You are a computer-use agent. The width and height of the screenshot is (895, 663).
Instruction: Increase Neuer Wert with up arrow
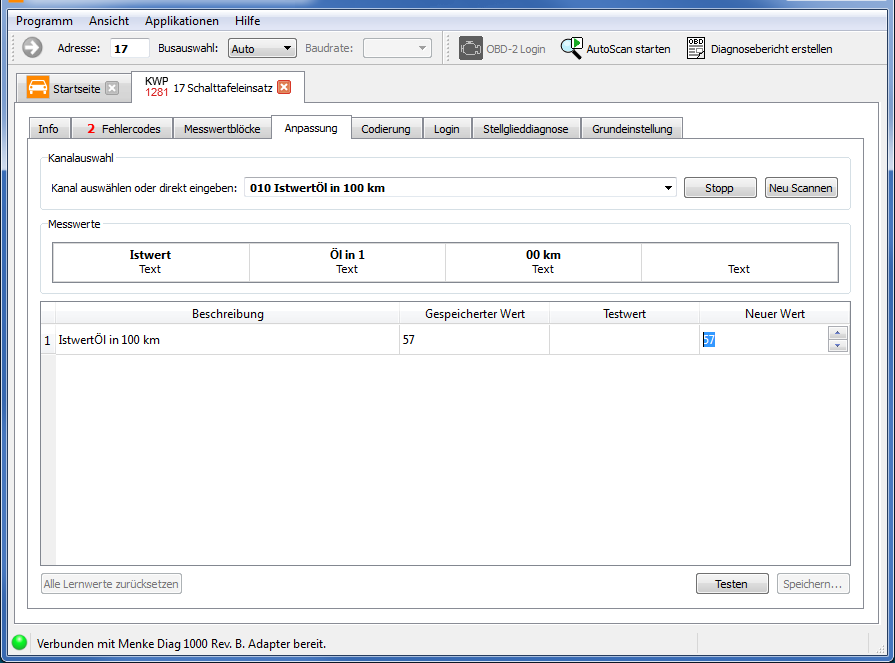click(x=838, y=334)
